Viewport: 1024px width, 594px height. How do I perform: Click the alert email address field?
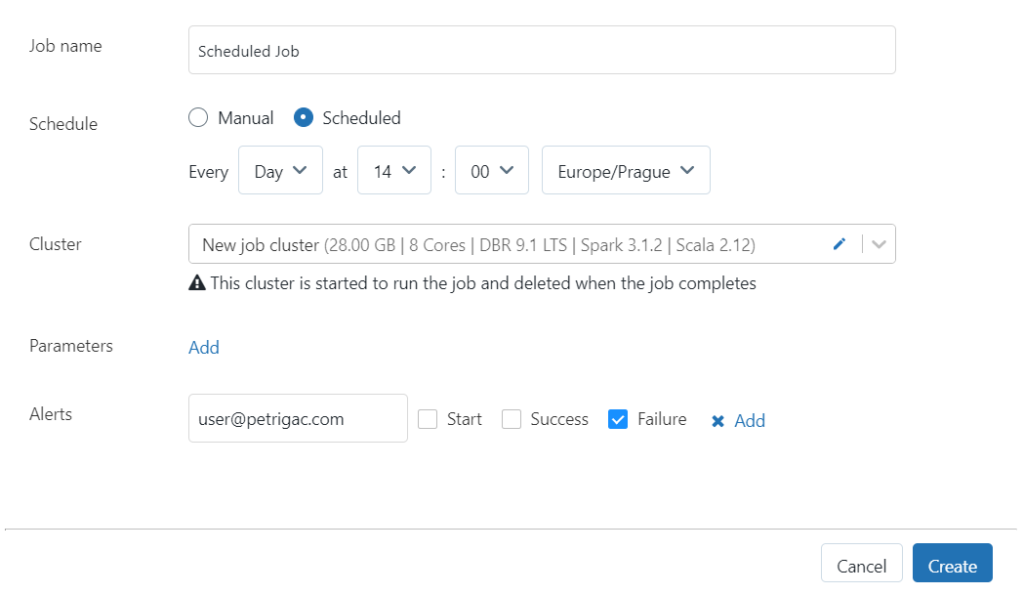point(297,419)
